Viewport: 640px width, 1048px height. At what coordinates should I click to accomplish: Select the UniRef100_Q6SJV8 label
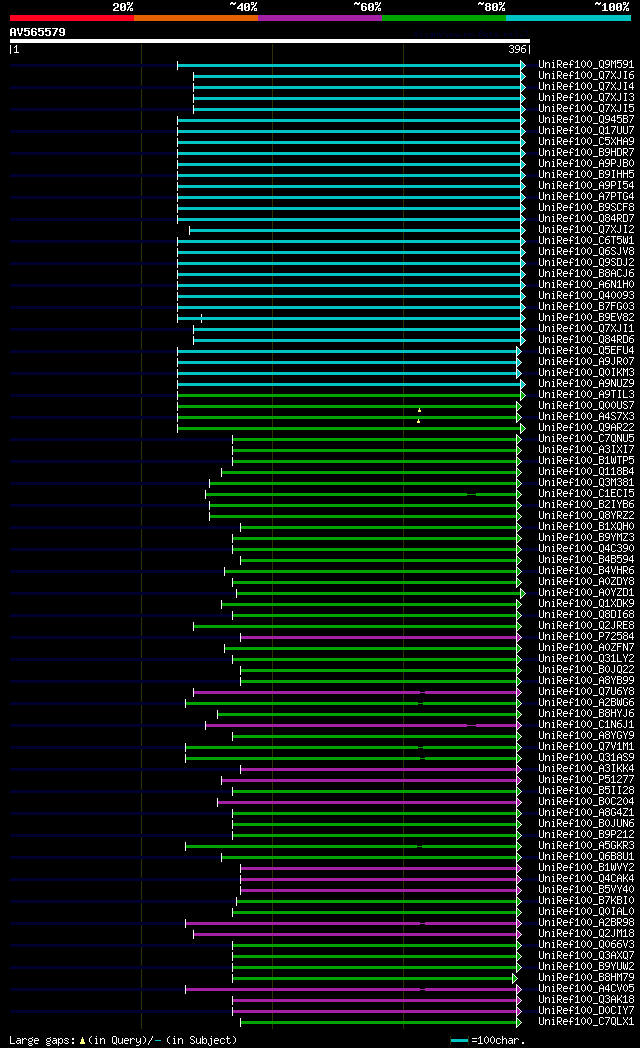[586, 252]
